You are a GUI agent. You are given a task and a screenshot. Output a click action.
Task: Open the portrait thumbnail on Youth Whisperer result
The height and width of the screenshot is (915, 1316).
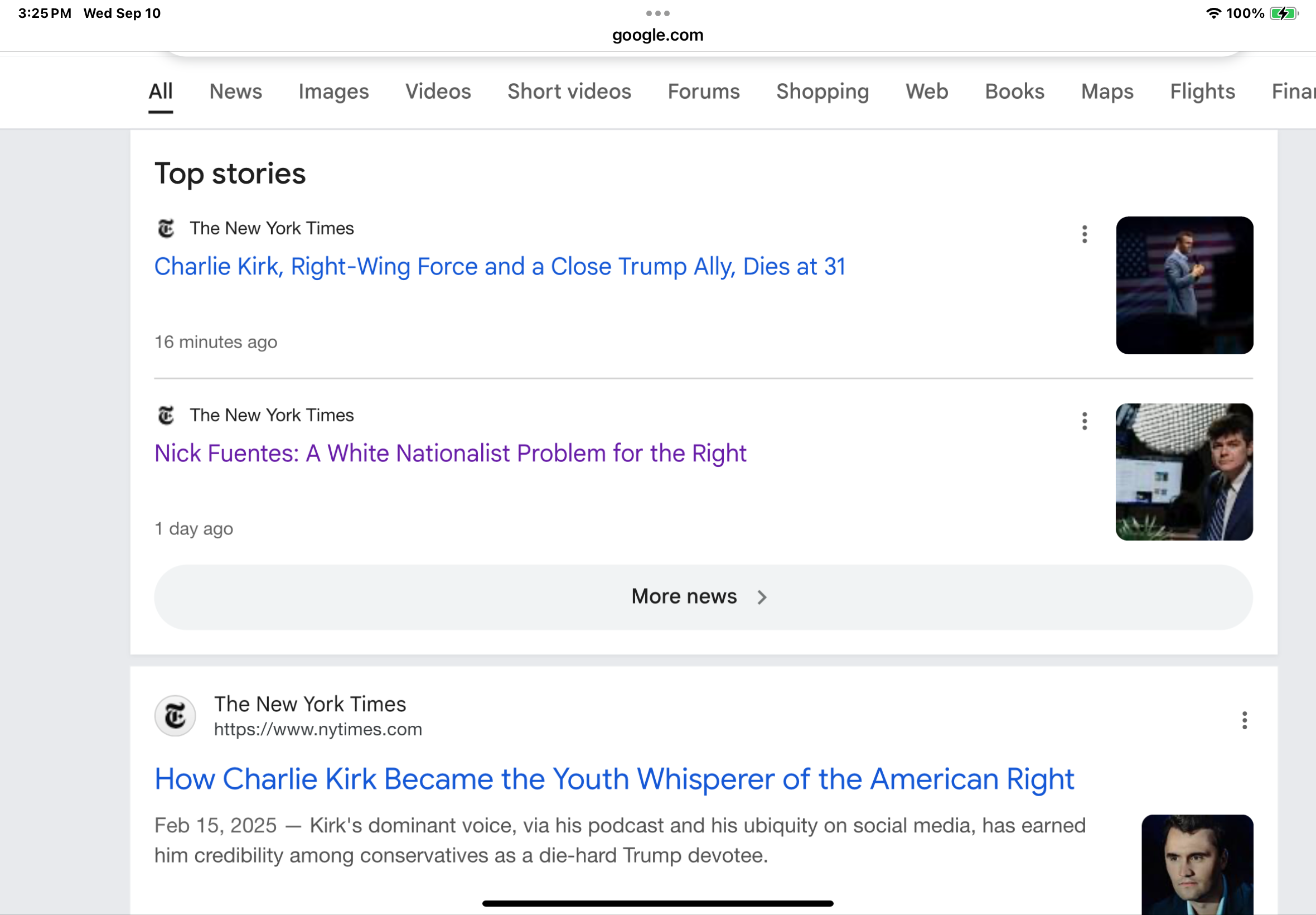pyautogui.click(x=1197, y=865)
